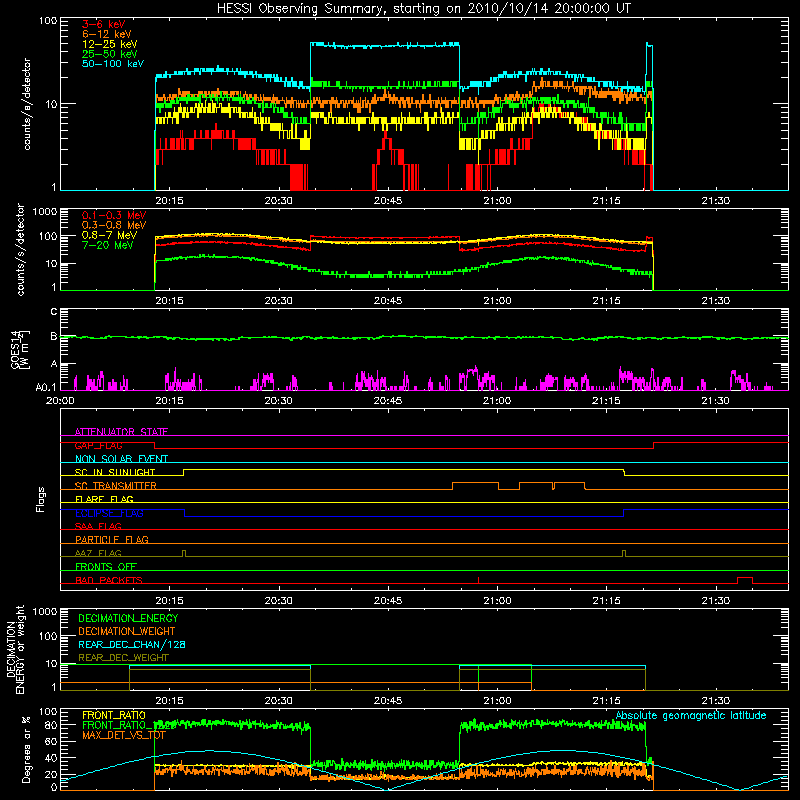
Task: Click the '20:00' time tick label
Action: click(x=60, y=401)
